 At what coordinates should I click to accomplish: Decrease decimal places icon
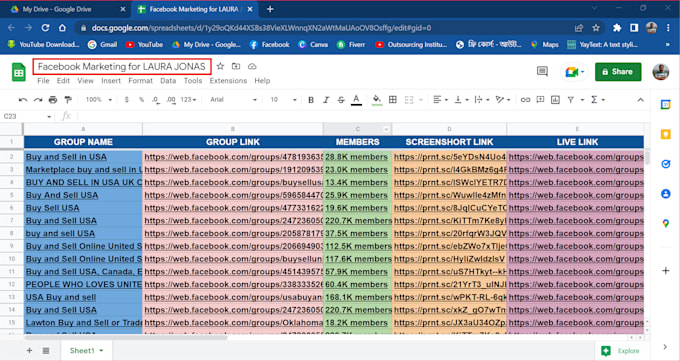click(156, 100)
